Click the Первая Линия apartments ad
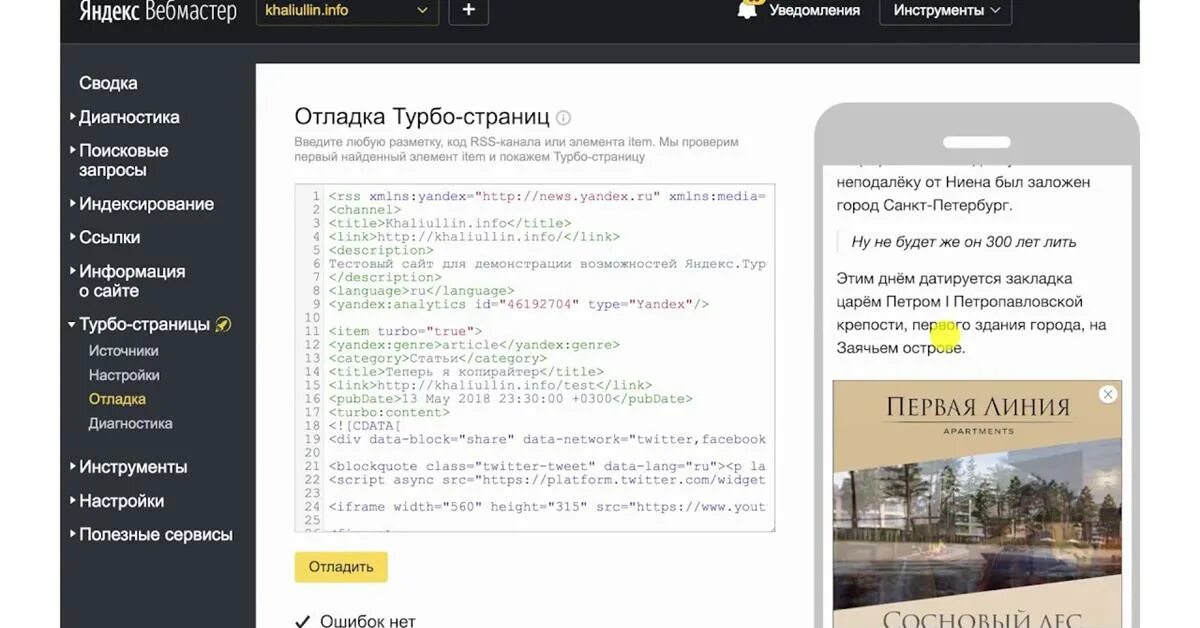Viewport: 1200px width, 628px height. 977,504
